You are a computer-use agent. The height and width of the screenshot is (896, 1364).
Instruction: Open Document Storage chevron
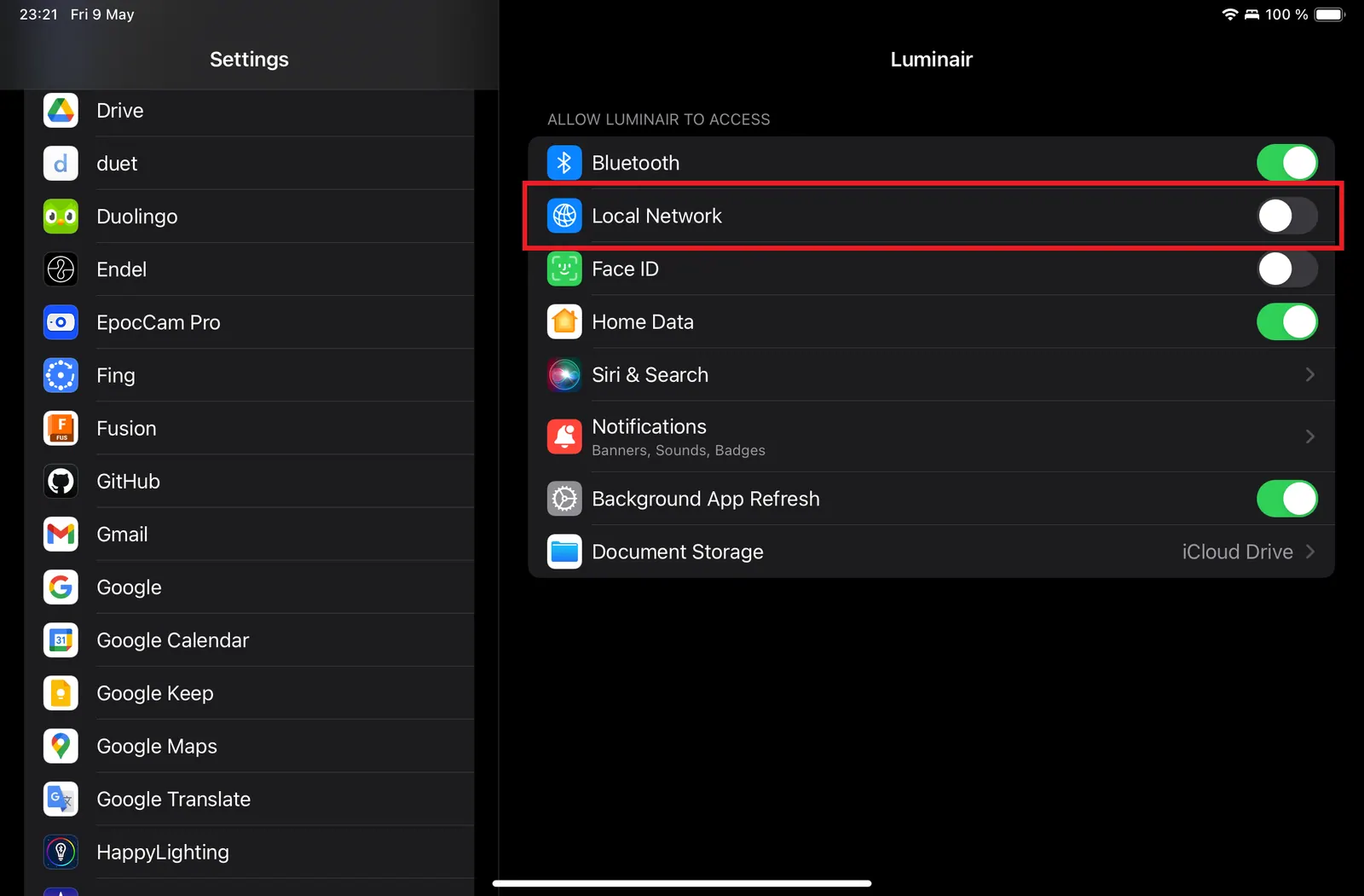click(x=1310, y=552)
